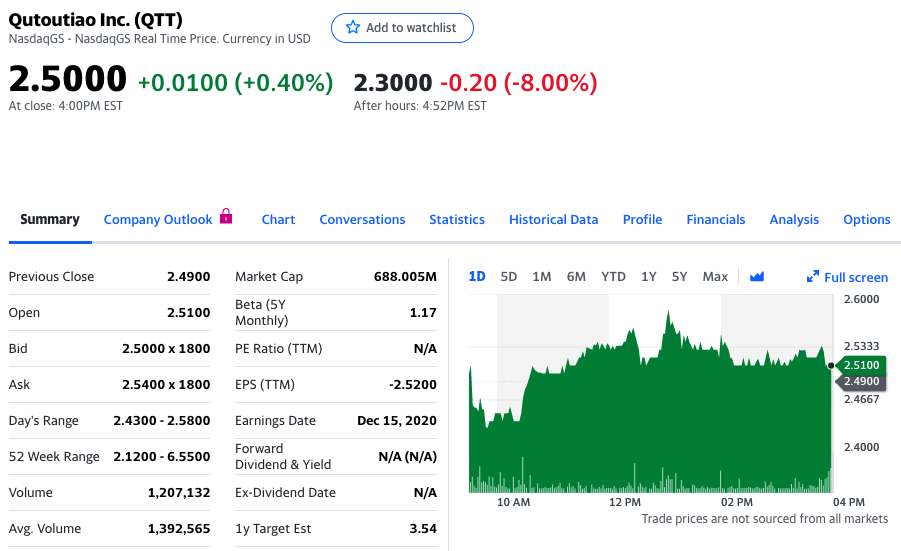Click the 52 Week Range value 2.1200 - 6.5500

(161, 457)
